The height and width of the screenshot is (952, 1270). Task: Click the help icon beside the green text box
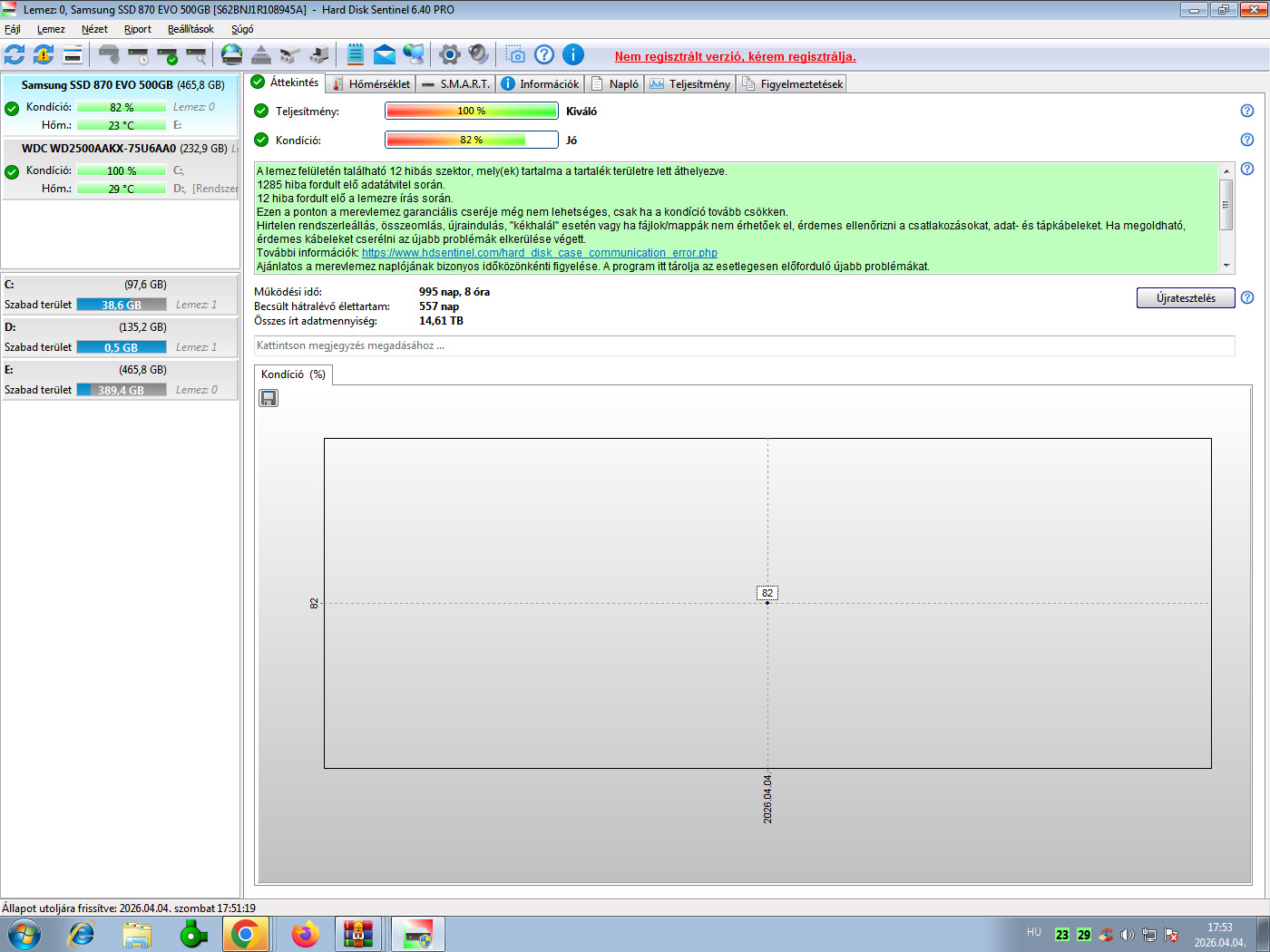1247,169
